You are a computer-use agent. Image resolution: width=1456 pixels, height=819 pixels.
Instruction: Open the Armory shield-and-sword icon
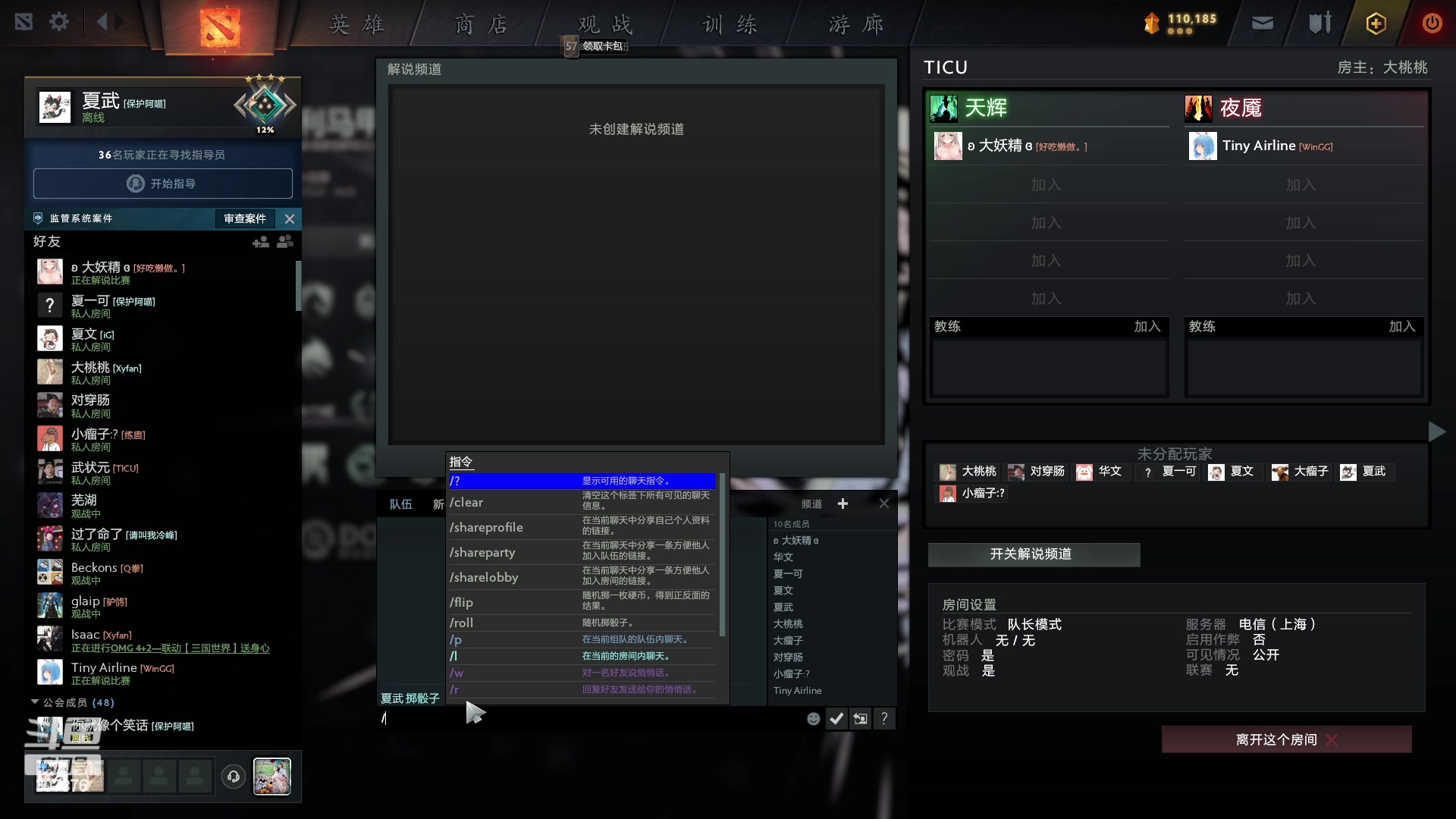[x=1318, y=23]
